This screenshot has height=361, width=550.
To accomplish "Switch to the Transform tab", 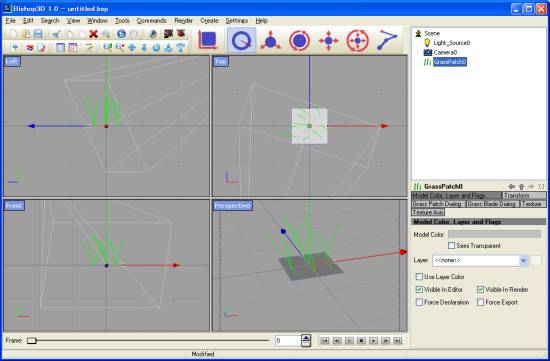I will point(524,195).
